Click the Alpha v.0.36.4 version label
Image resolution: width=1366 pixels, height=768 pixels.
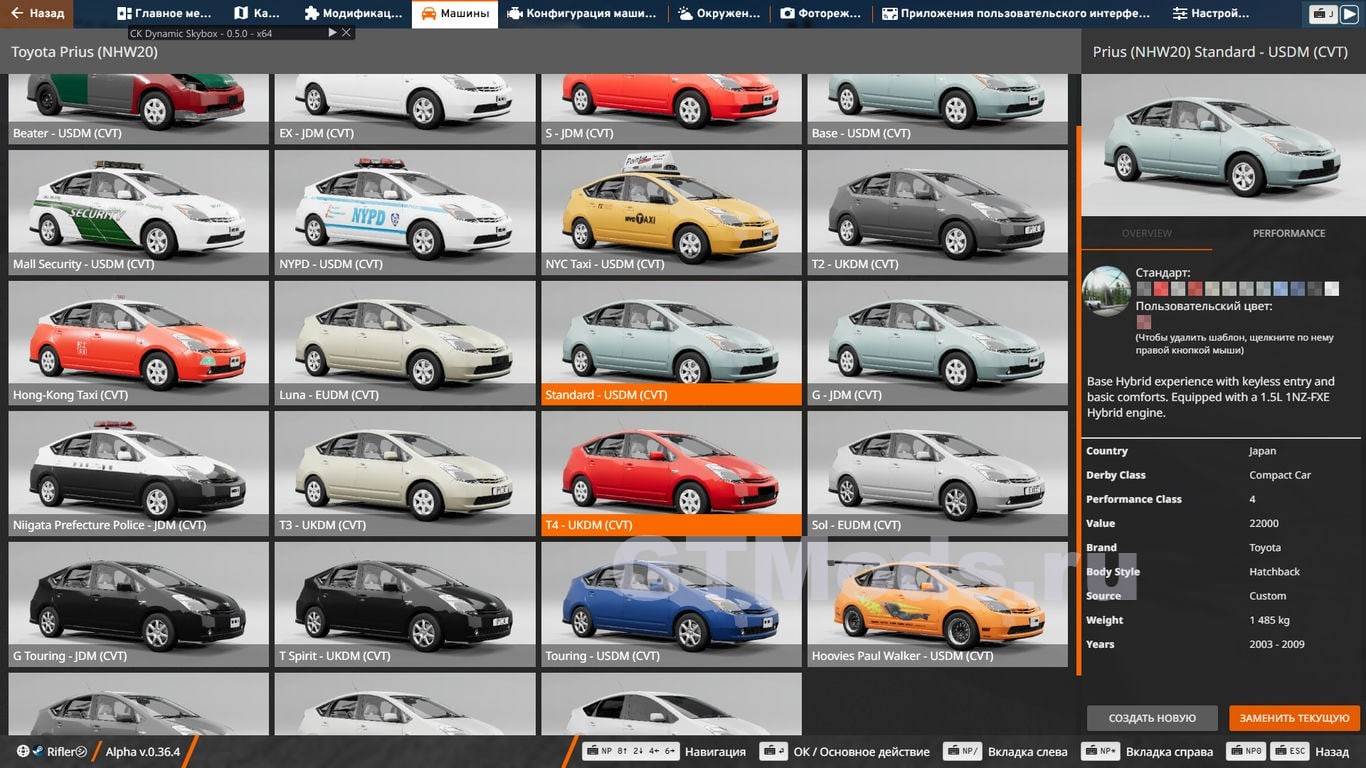pyautogui.click(x=143, y=752)
